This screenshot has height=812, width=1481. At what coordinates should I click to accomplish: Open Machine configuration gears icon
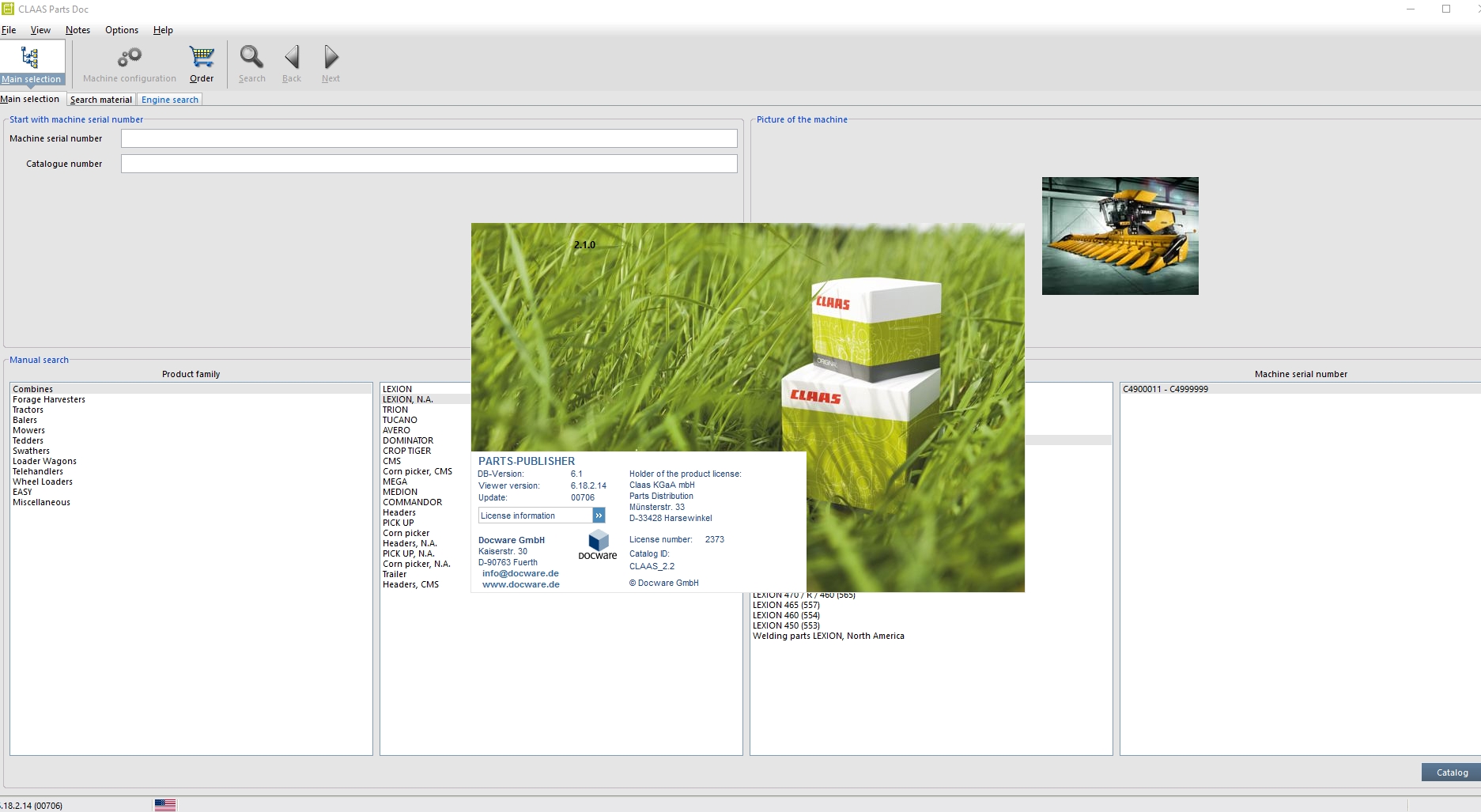point(130,63)
